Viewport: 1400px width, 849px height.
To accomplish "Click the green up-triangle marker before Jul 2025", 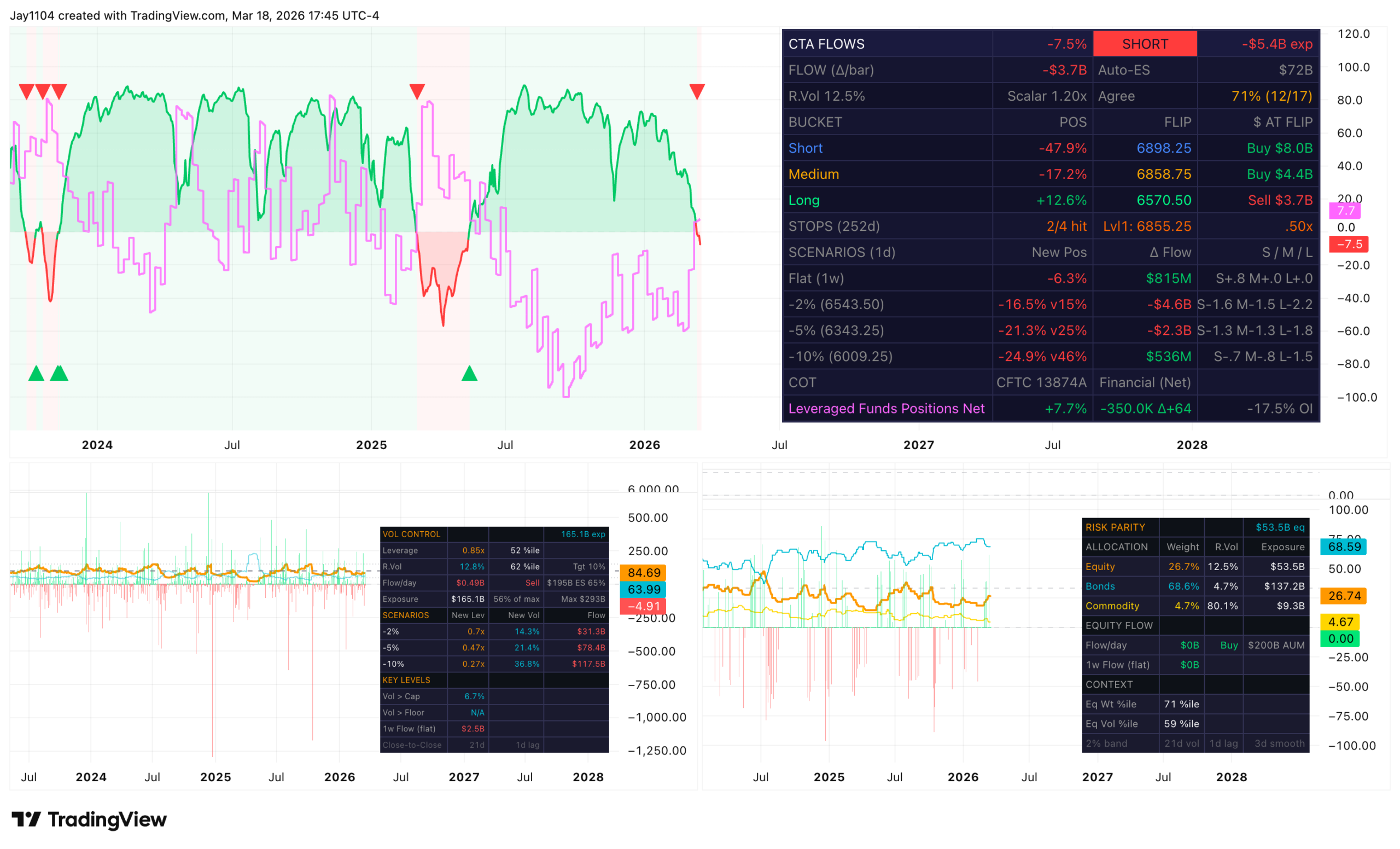I will coord(469,374).
